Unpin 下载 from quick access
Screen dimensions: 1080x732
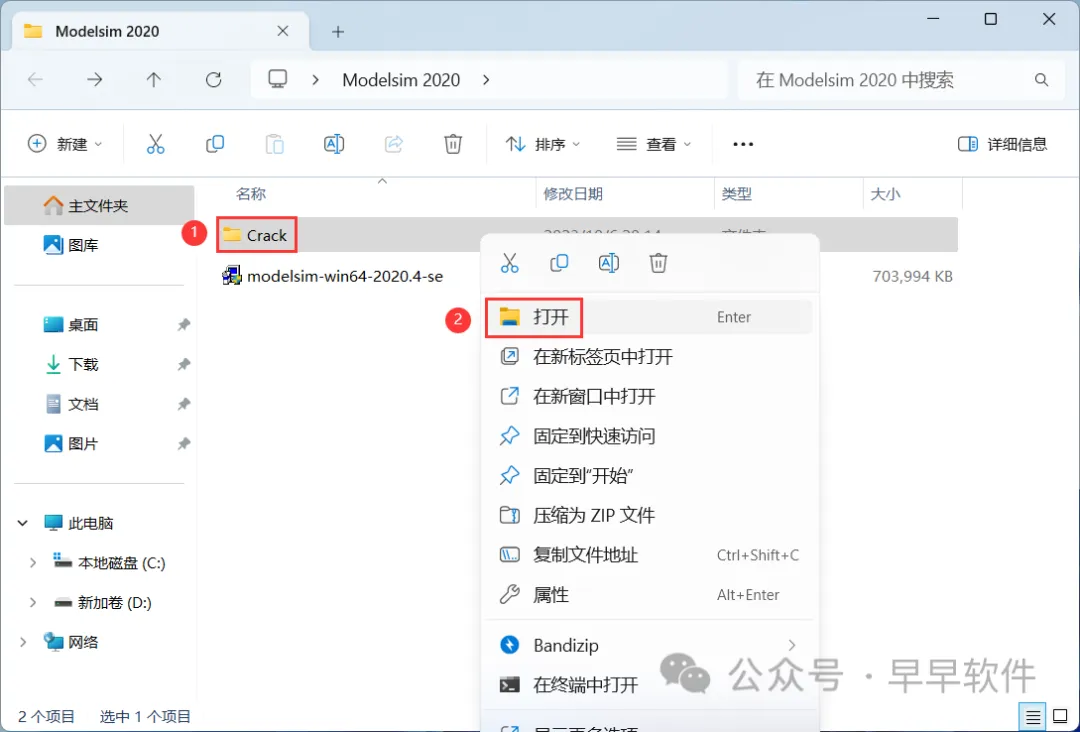183,364
